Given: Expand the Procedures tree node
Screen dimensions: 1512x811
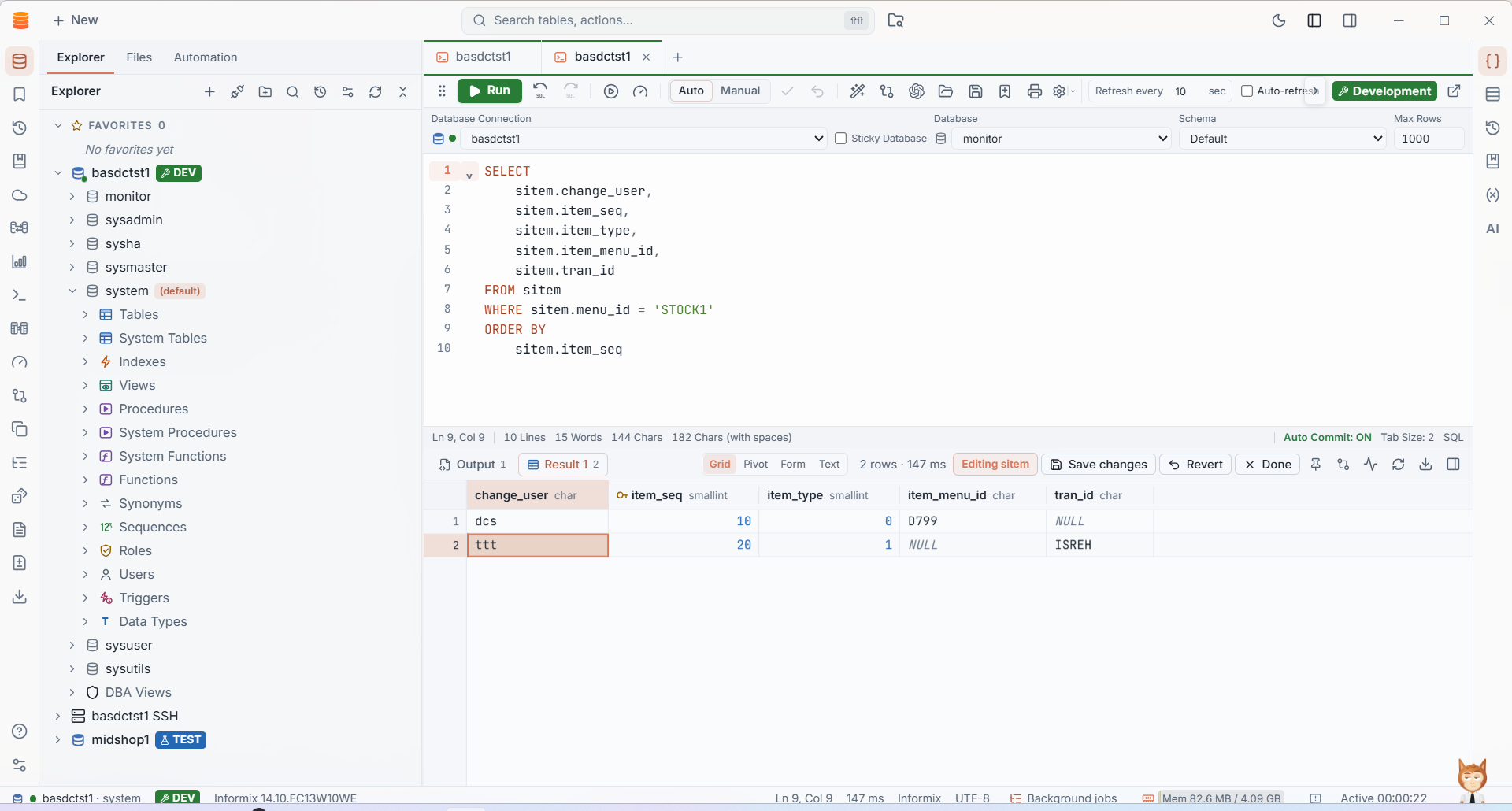Looking at the screenshot, I should [x=86, y=409].
